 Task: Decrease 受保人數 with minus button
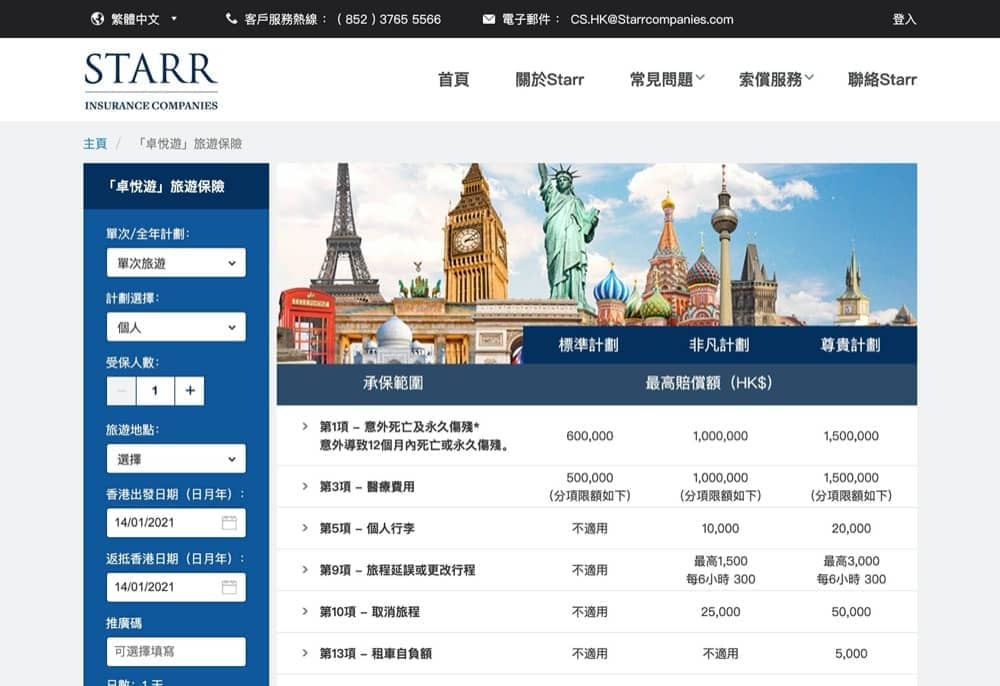click(x=121, y=391)
